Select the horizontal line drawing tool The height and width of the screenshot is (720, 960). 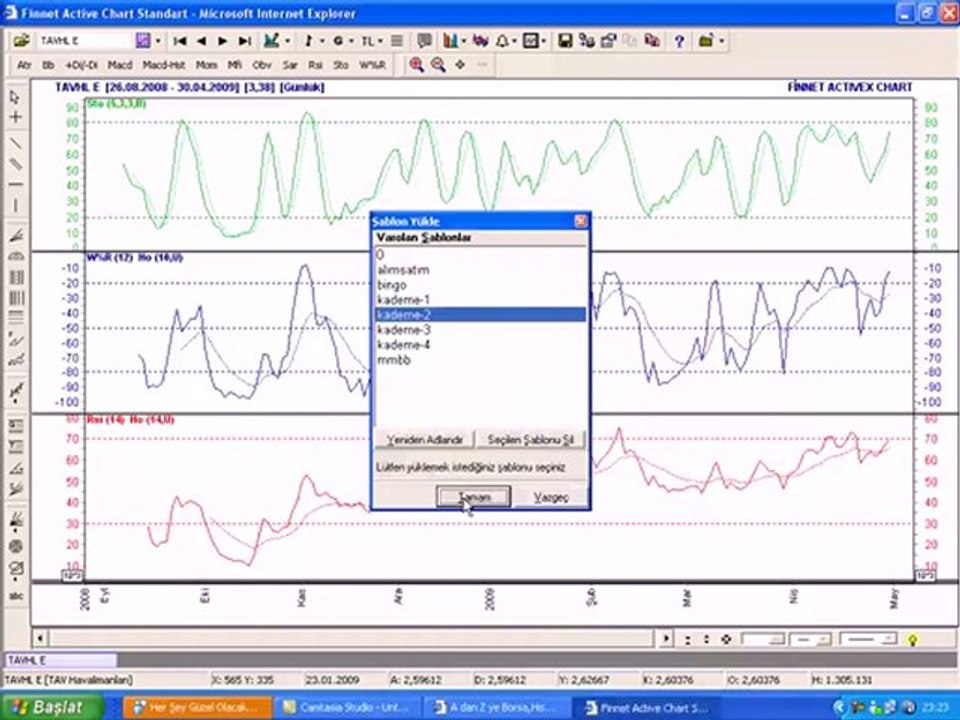15,184
